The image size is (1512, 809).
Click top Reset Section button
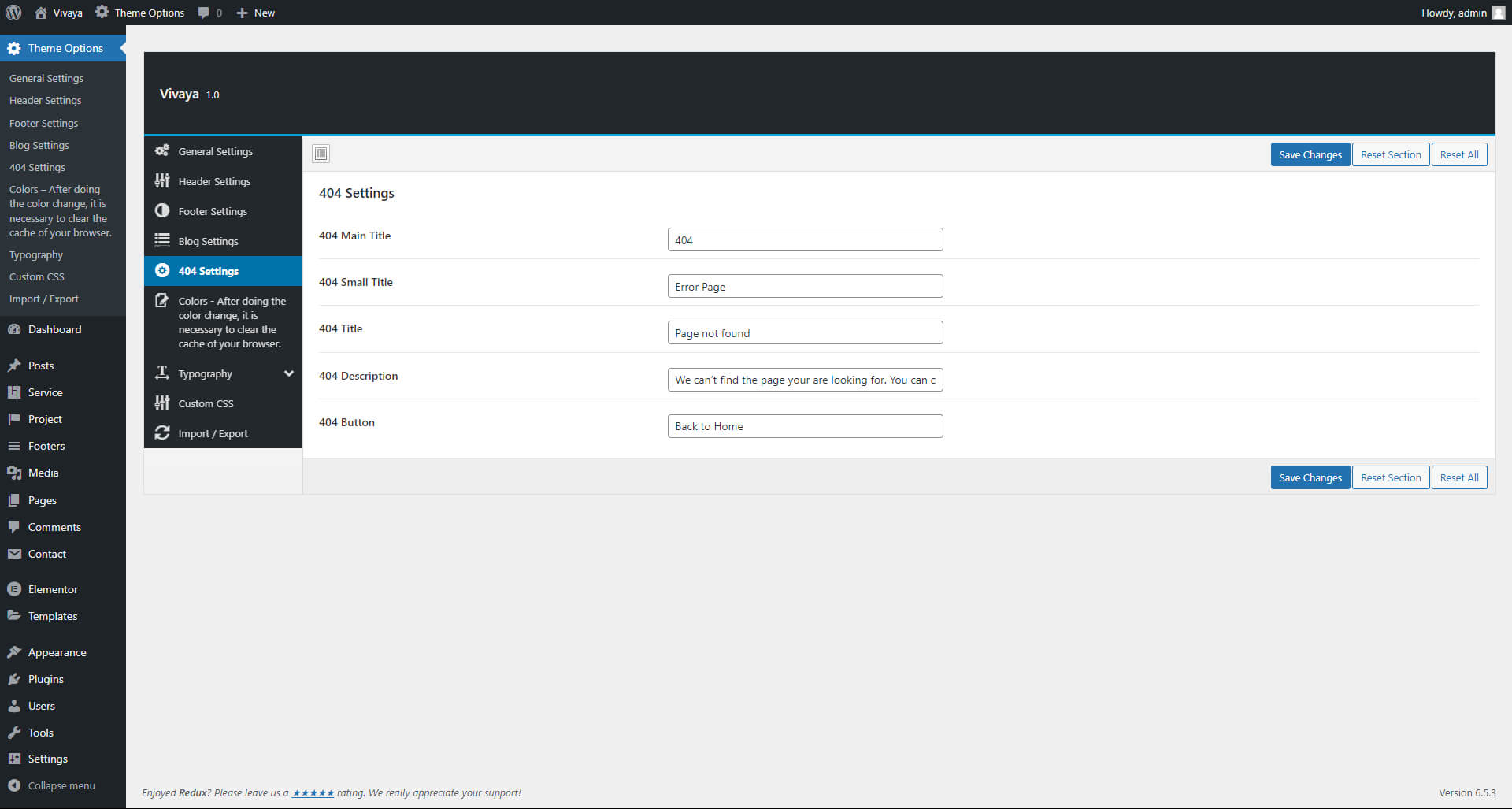tap(1391, 154)
